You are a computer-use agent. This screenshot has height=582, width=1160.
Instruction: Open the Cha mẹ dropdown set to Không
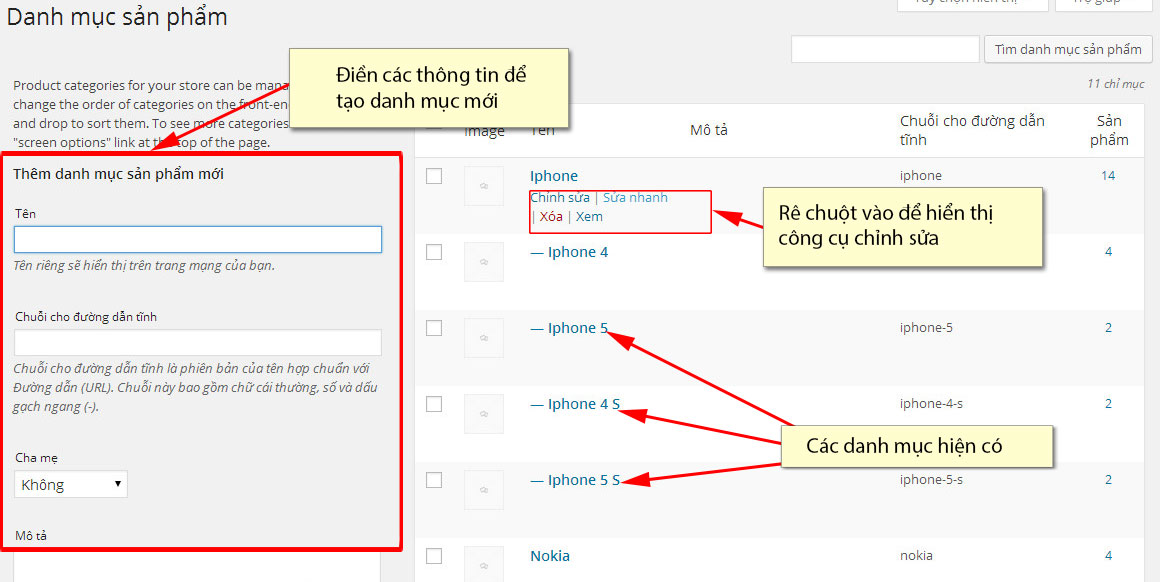pos(71,484)
